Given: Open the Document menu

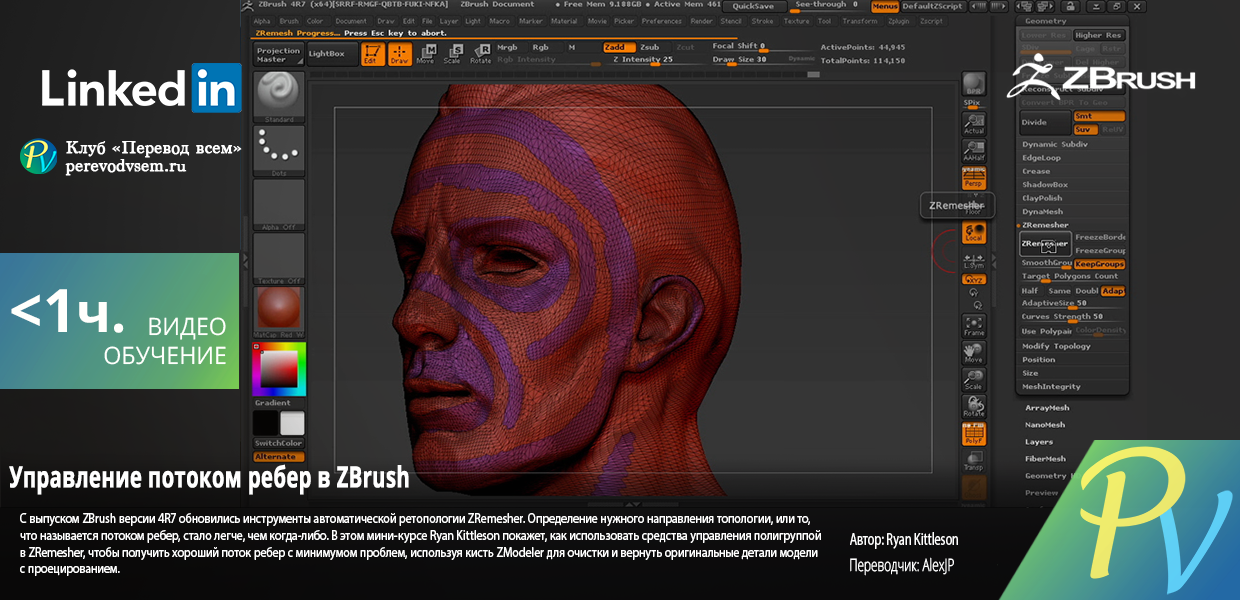Looking at the screenshot, I should [351, 21].
